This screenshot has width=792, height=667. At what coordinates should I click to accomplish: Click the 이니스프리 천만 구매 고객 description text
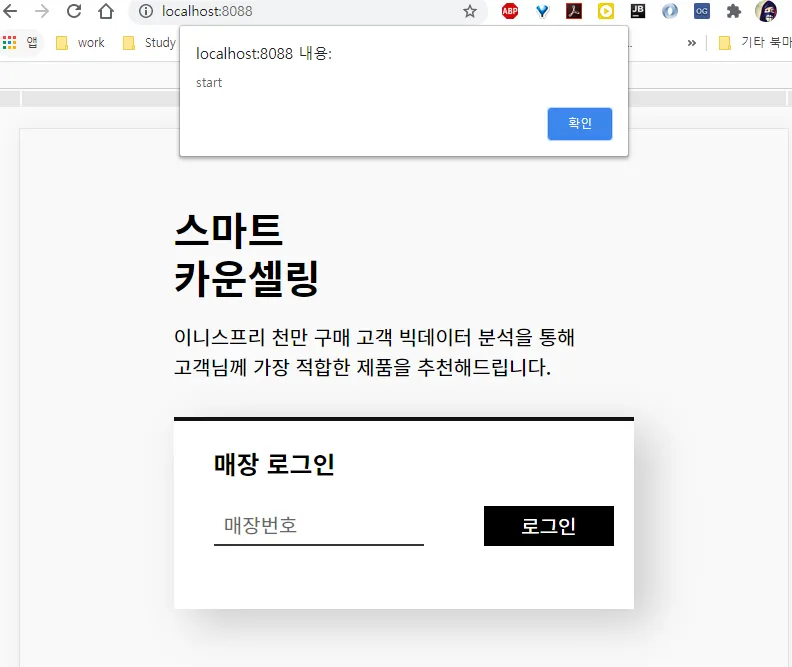(374, 352)
